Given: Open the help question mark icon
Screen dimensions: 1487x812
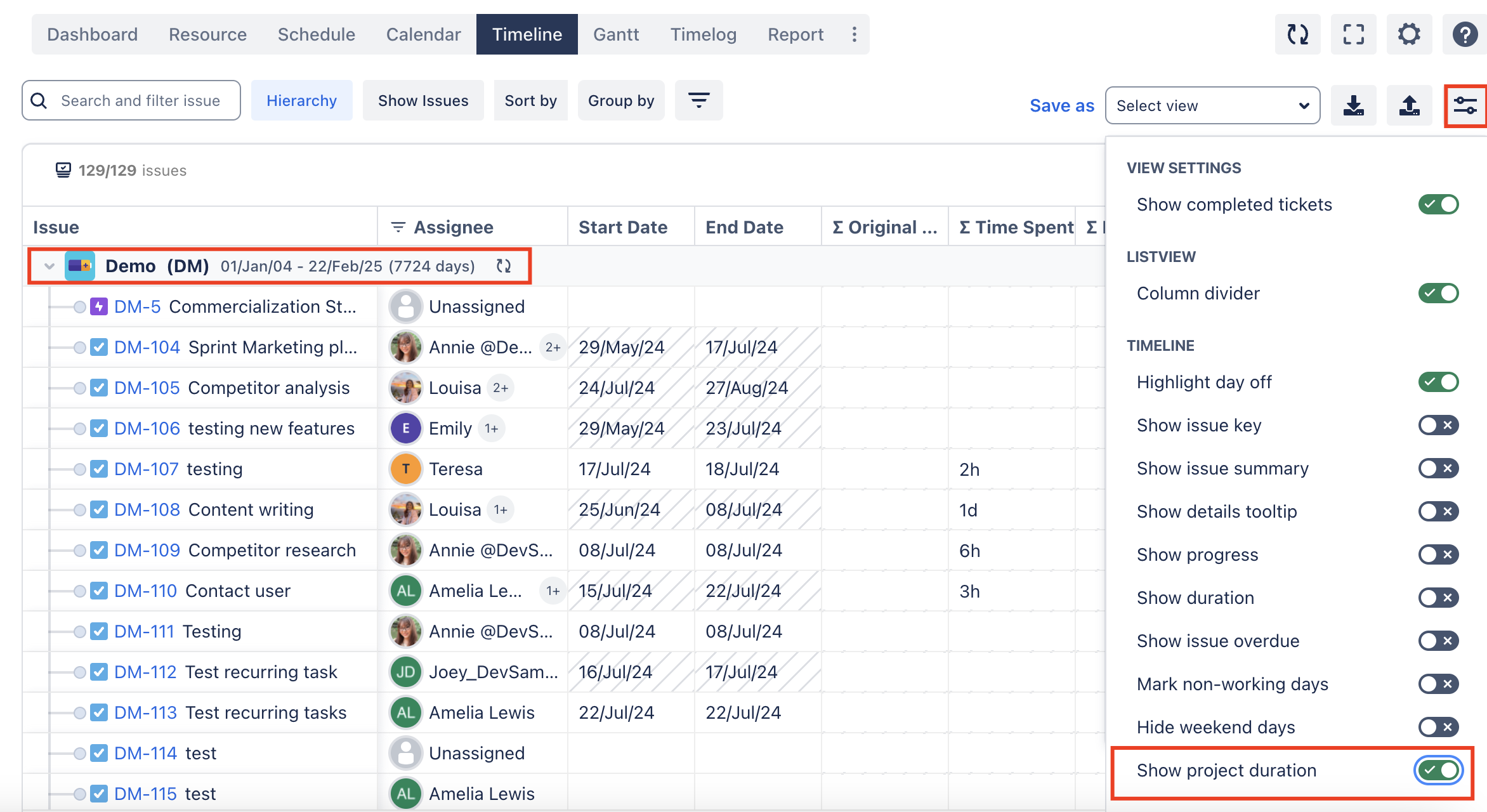Looking at the screenshot, I should [1465, 34].
